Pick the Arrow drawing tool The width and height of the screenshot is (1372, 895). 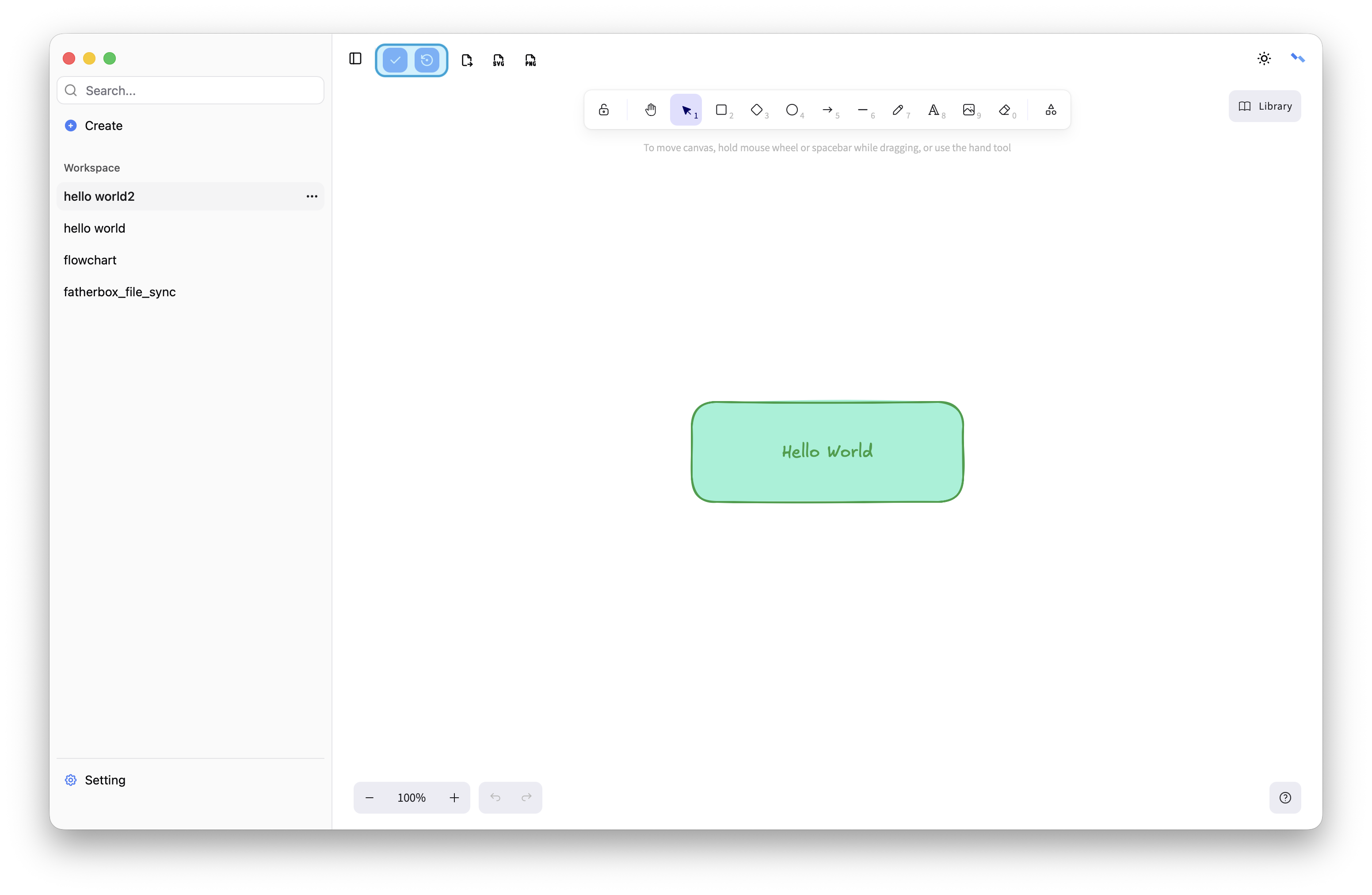click(827, 110)
